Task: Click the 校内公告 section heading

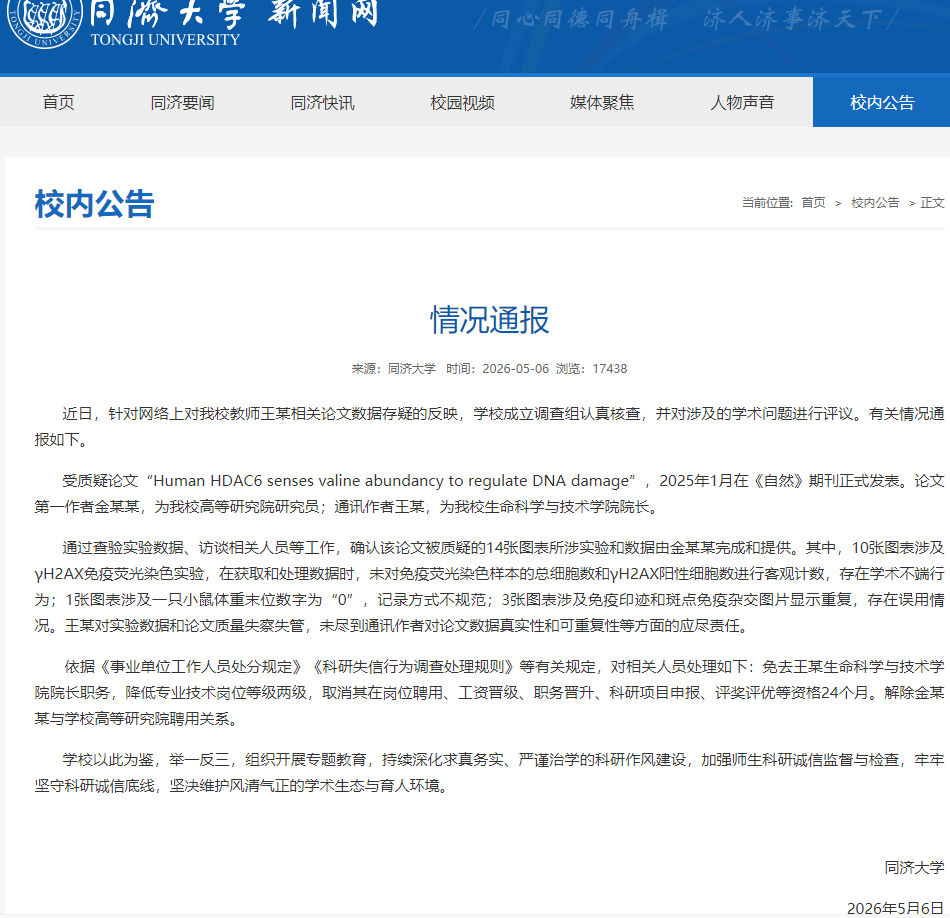Action: click(x=95, y=204)
